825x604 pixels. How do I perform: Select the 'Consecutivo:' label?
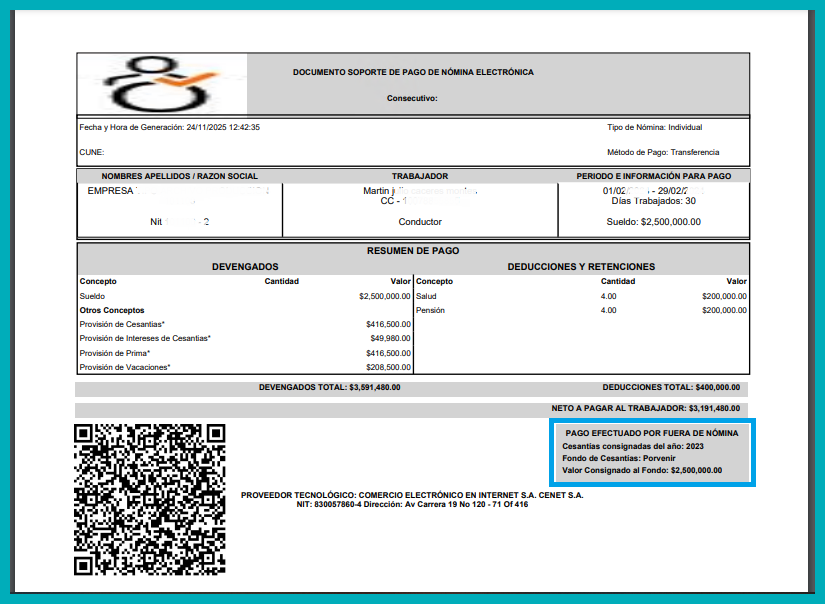point(412,98)
